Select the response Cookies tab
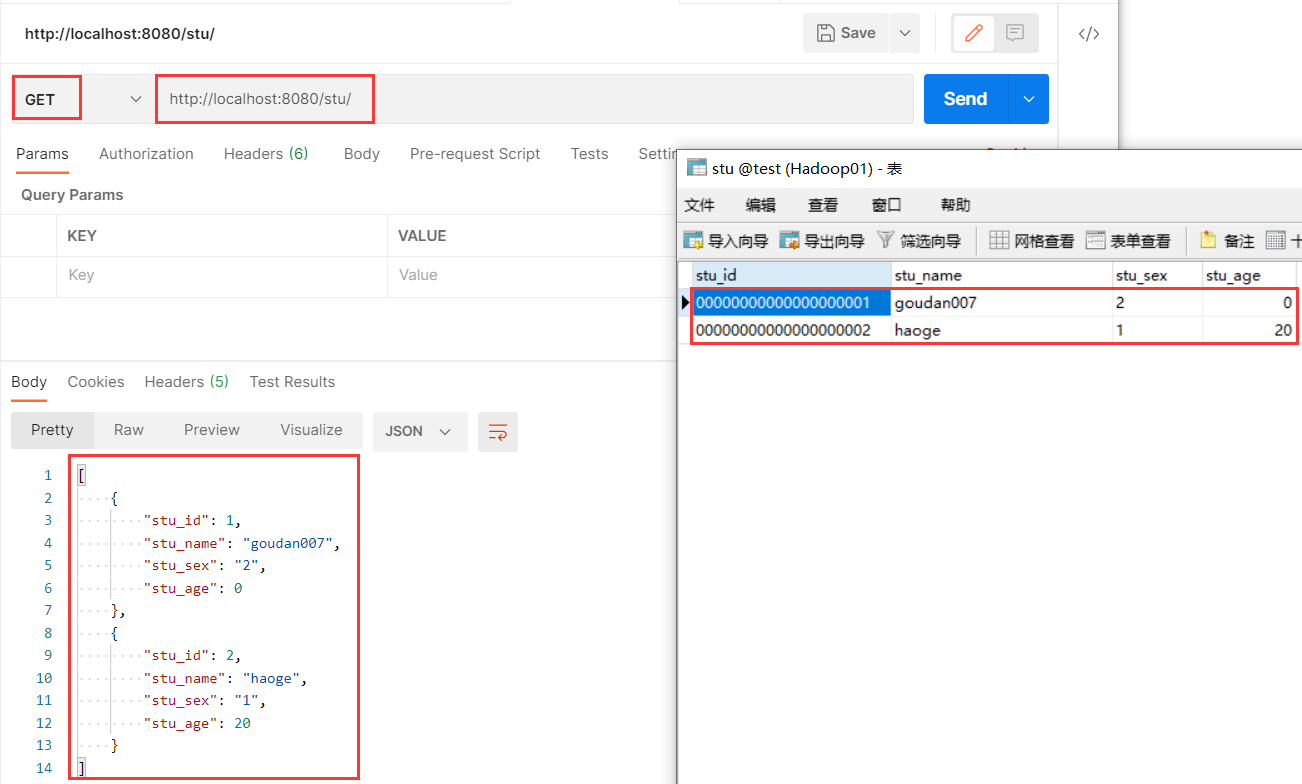Viewport: 1302px width, 784px height. coord(96,382)
